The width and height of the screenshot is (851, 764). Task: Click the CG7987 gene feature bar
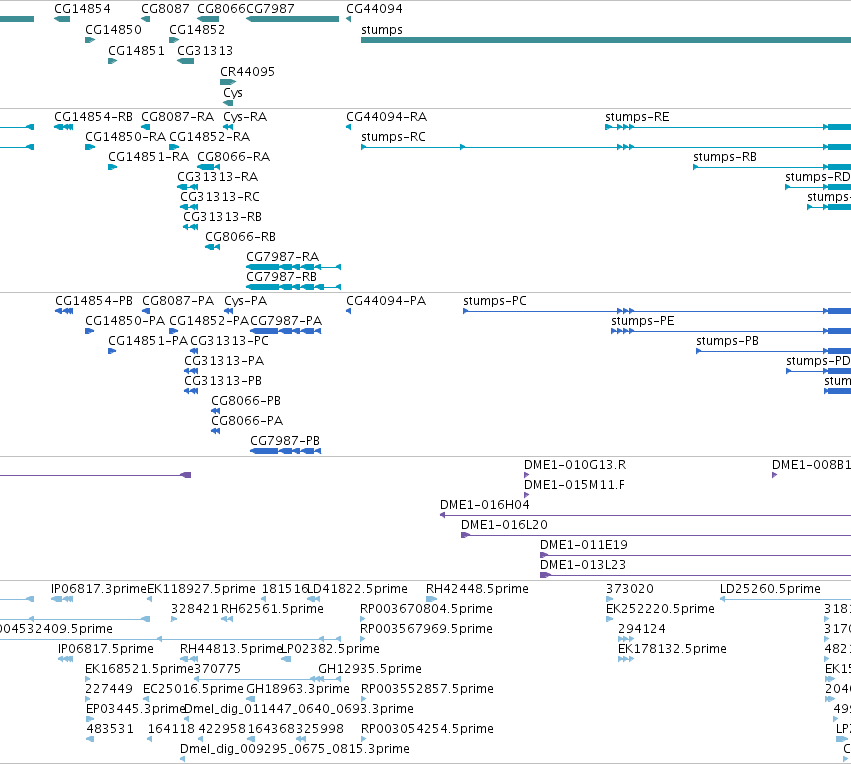[x=293, y=19]
